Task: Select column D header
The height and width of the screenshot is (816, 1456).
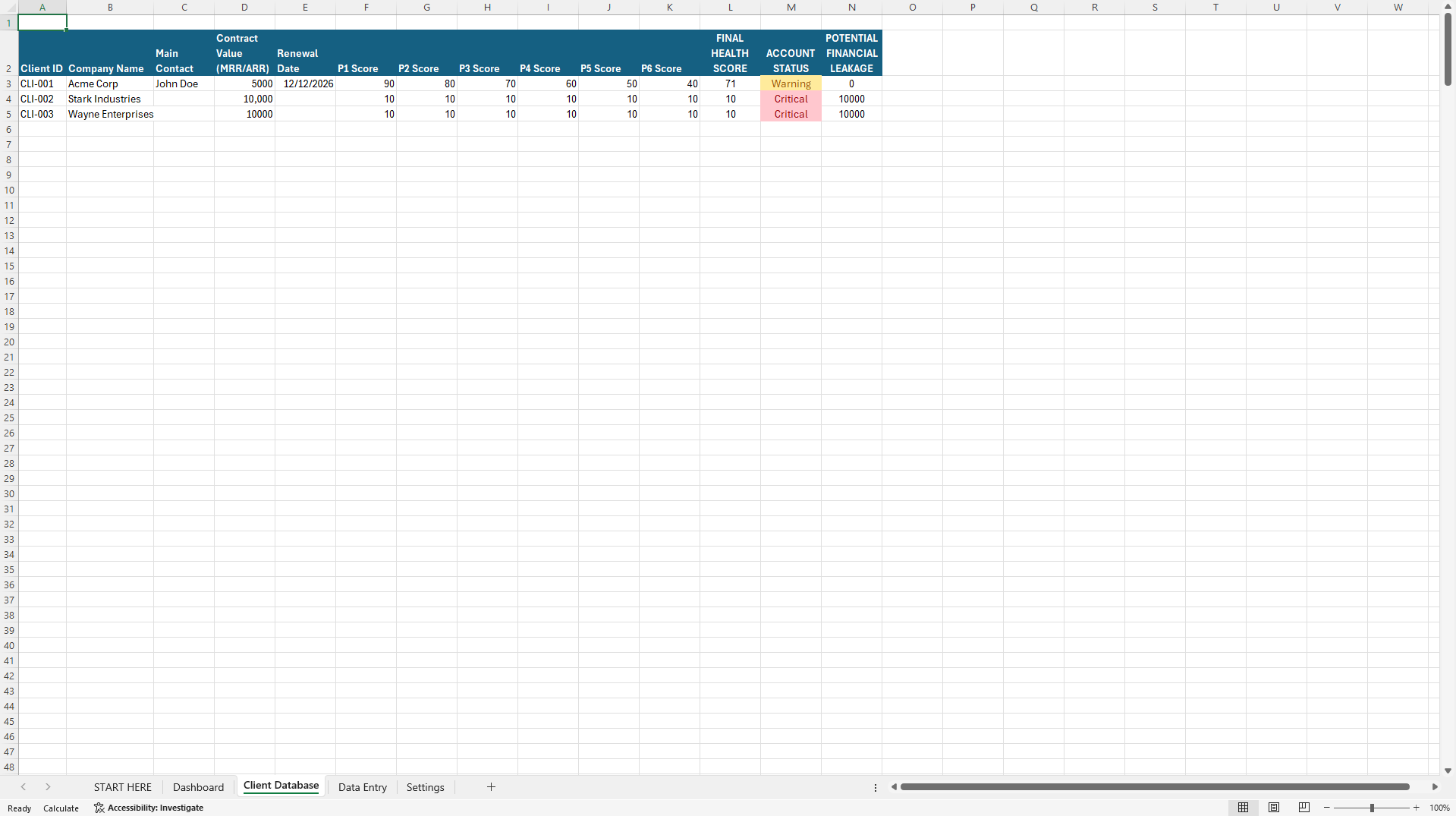Action: point(244,8)
